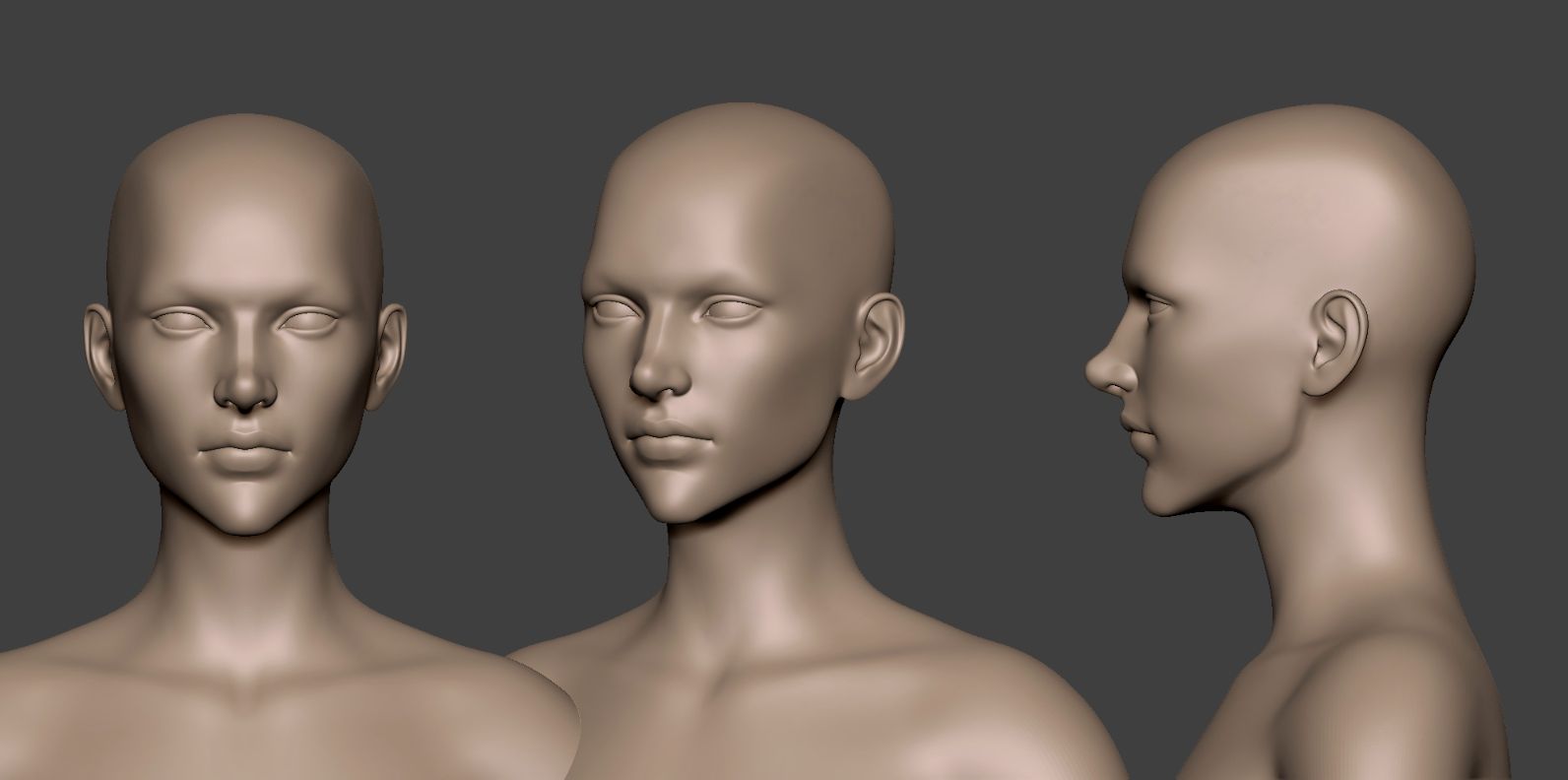The width and height of the screenshot is (1568, 780).
Task: Select the front-facing head model
Action: pyautogui.click(x=244, y=325)
